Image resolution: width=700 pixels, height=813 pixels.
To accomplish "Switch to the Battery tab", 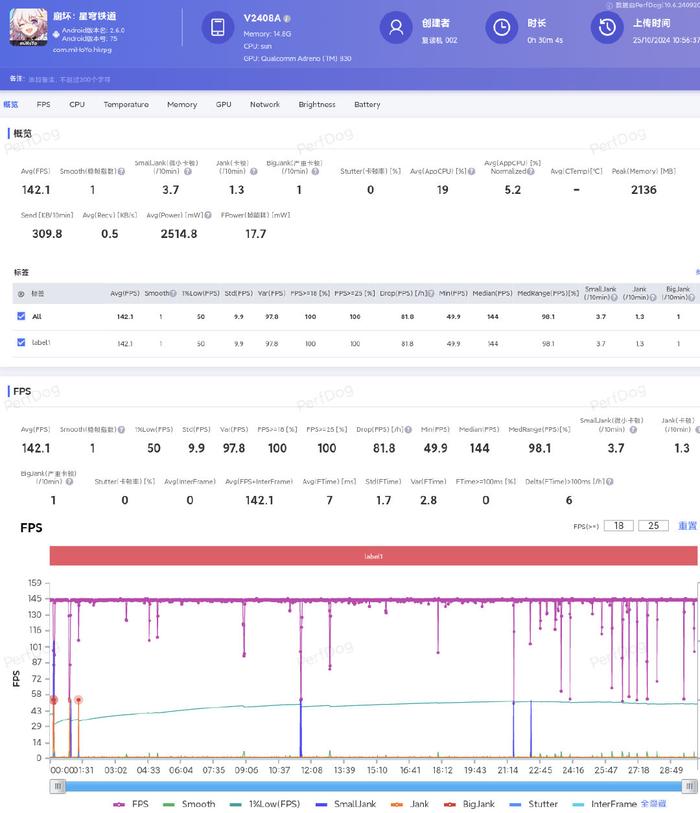I will [367, 104].
